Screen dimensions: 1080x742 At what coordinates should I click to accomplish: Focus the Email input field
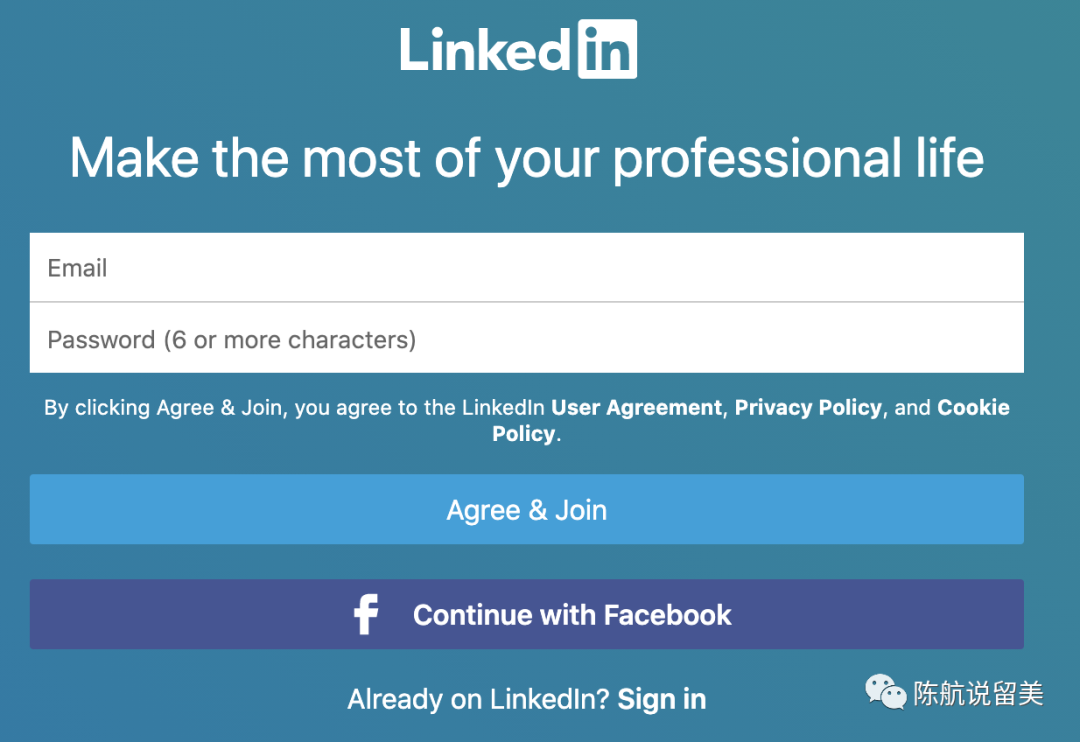[526, 268]
